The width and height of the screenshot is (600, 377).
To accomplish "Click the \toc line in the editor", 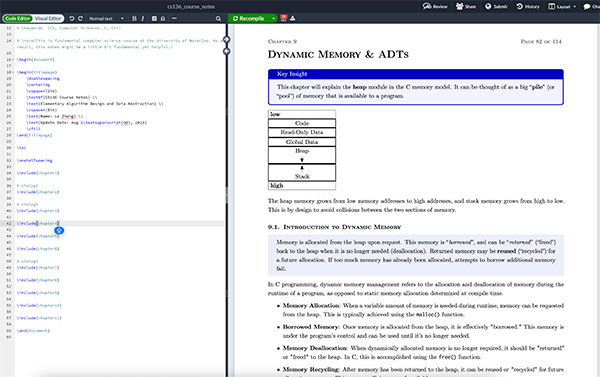I will [21, 148].
